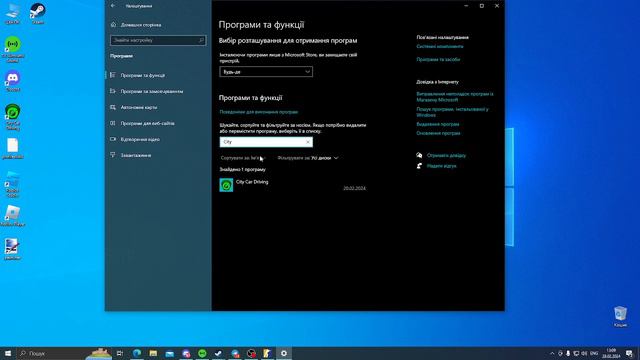The width and height of the screenshot is (640, 360).
Task: Open the help link about fixing Microsoft Store app problems
Action: [x=455, y=97]
